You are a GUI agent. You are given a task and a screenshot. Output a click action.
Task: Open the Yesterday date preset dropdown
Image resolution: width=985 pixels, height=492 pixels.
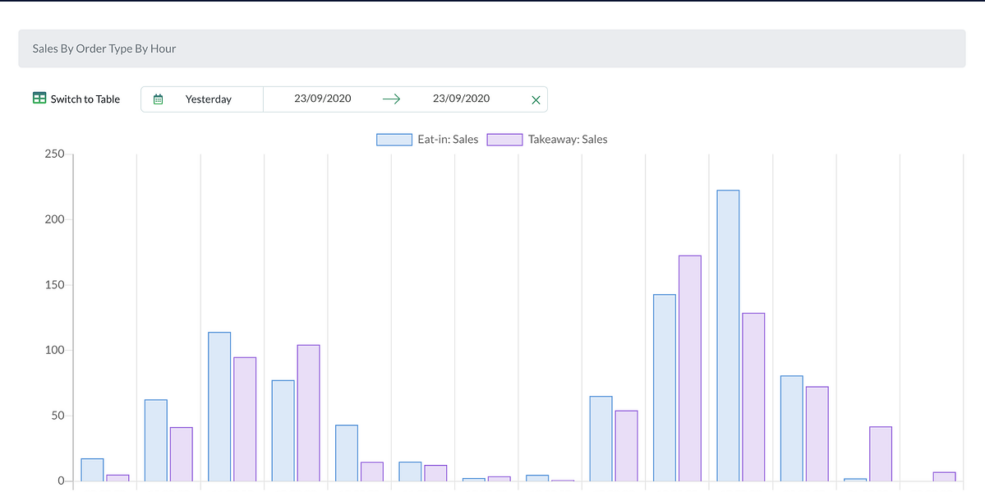tap(208, 99)
